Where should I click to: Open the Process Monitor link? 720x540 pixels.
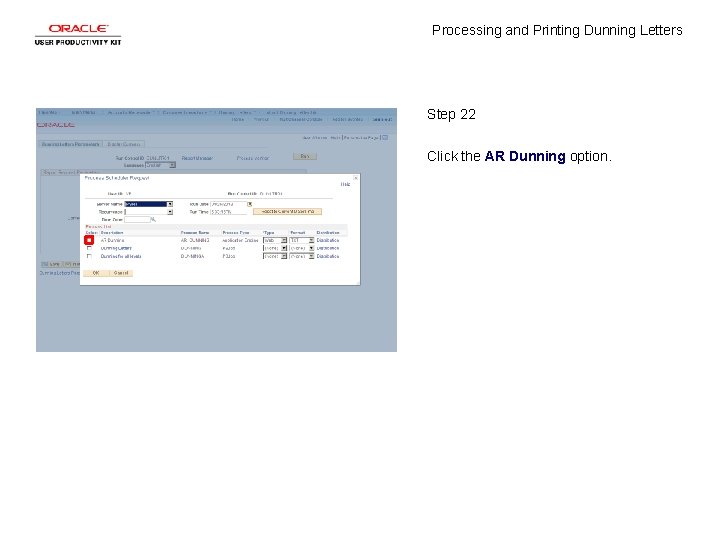253,158
